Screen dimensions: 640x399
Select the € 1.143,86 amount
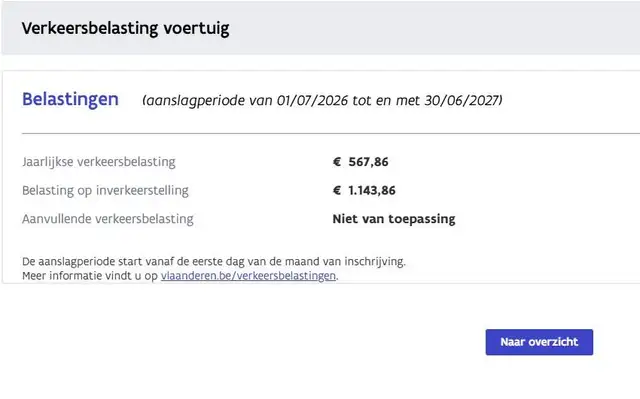364,191
